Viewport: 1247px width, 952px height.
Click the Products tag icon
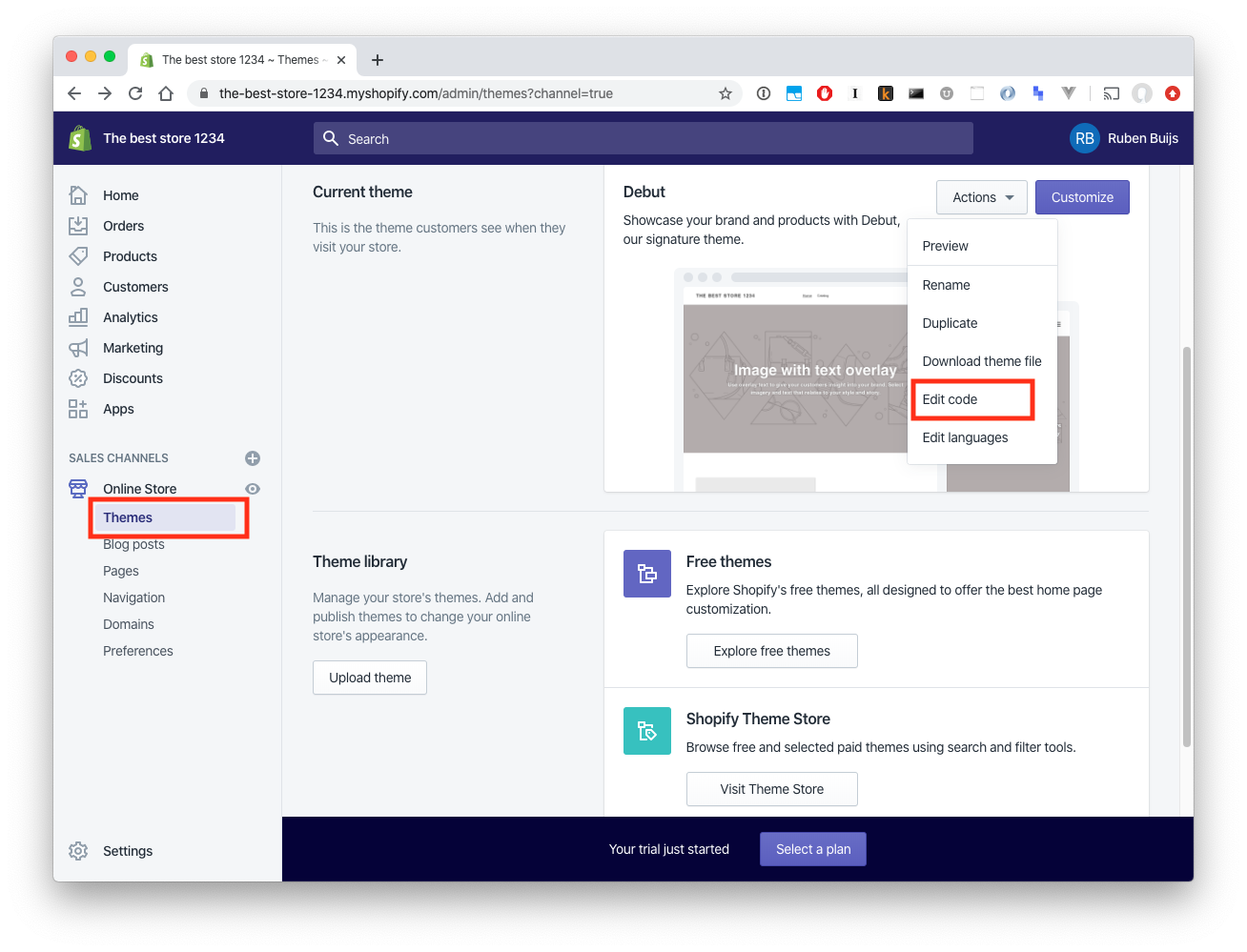[x=78, y=256]
